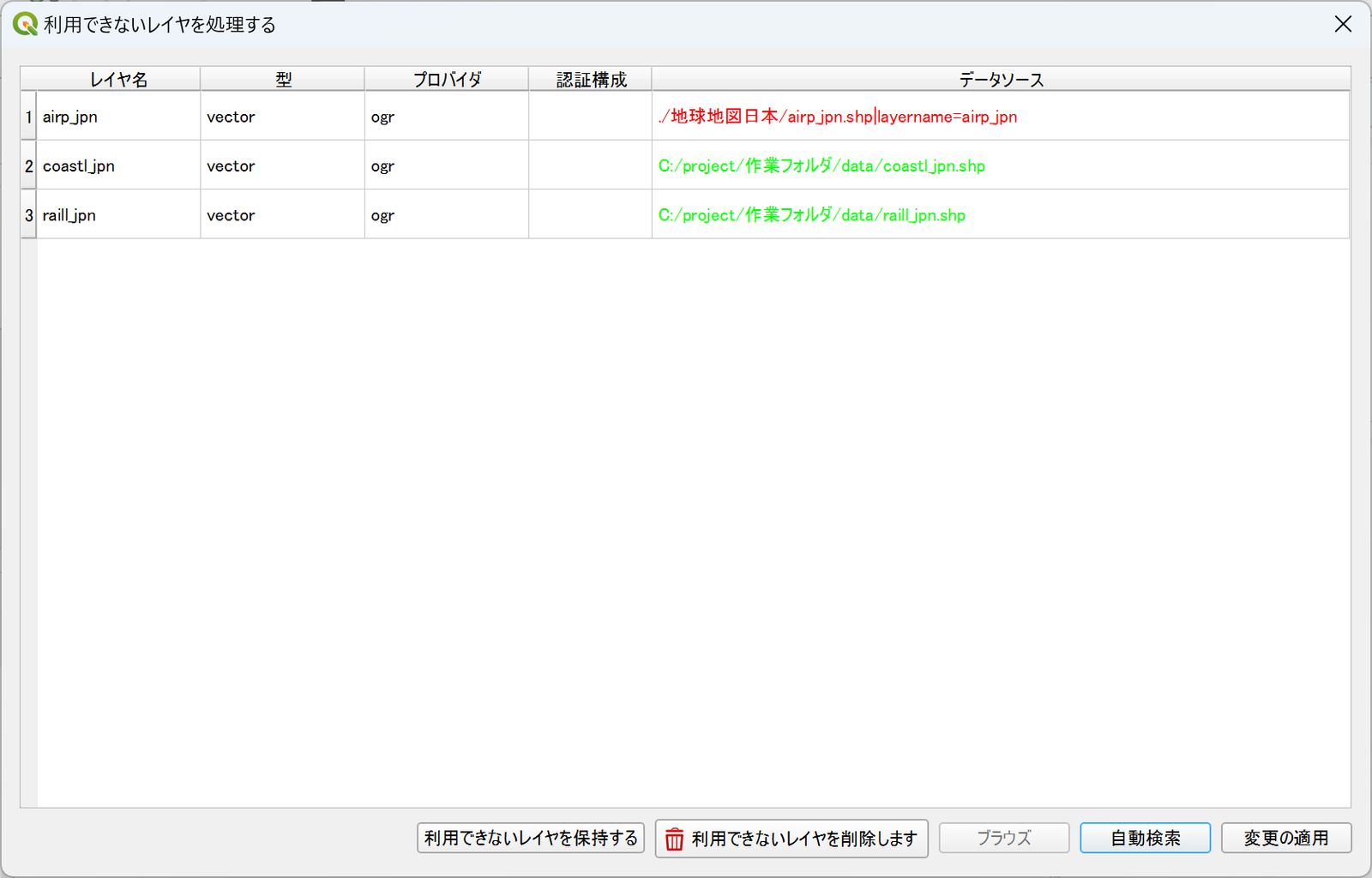Select row header number 1
Viewport: 1372px width, 878px height.
(28, 117)
